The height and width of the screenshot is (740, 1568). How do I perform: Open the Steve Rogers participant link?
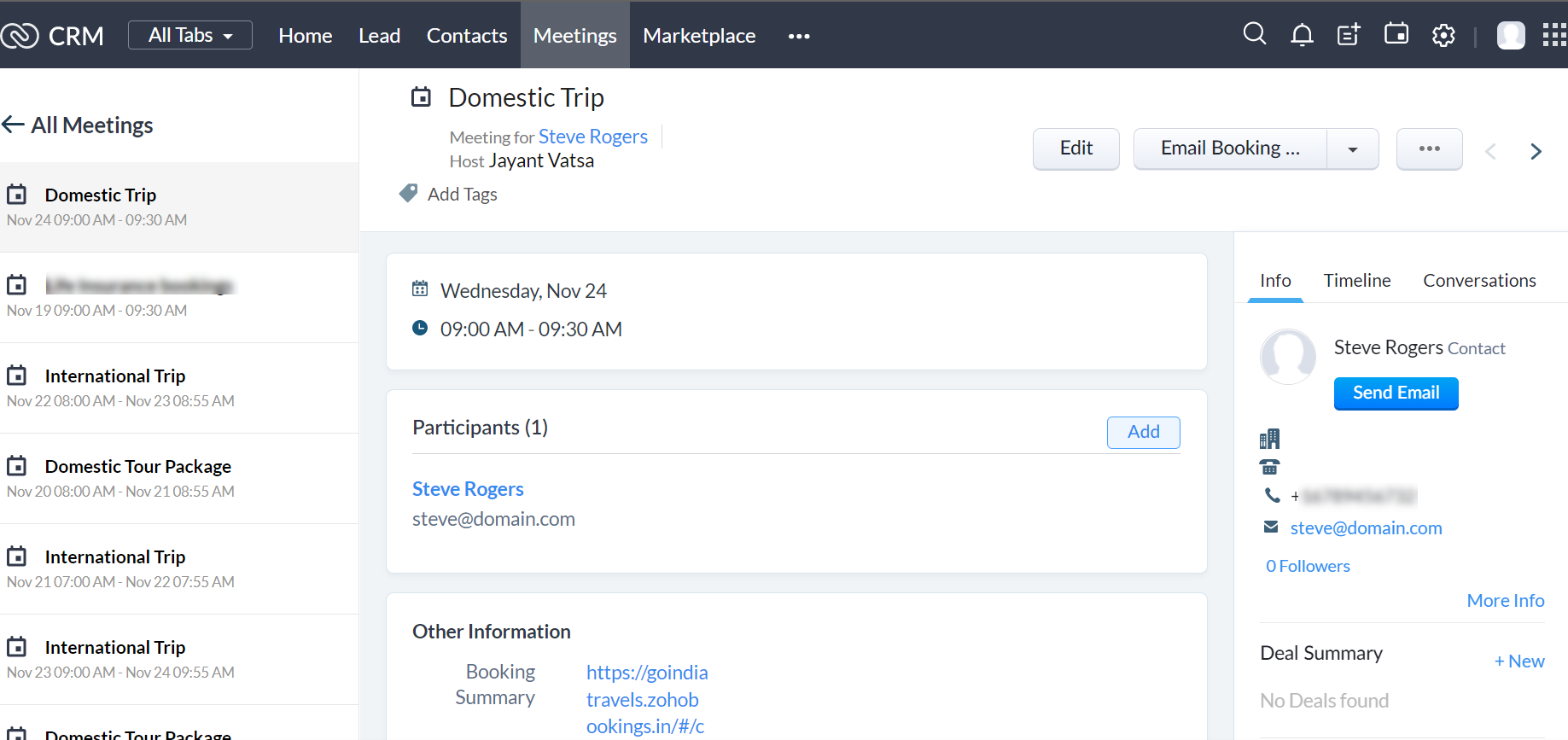468,489
